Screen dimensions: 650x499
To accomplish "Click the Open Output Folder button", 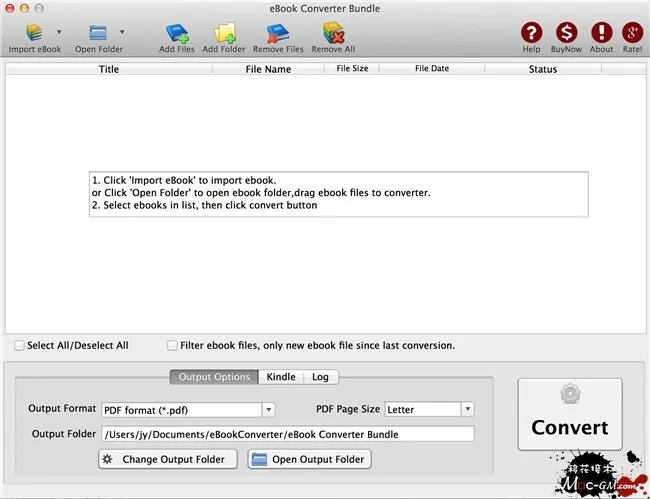I will tap(310, 459).
